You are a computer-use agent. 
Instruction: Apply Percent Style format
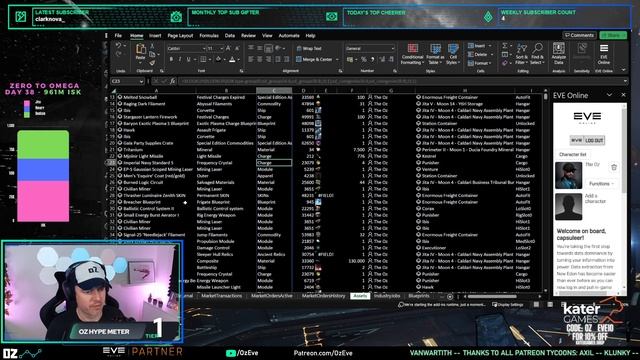tap(364, 60)
